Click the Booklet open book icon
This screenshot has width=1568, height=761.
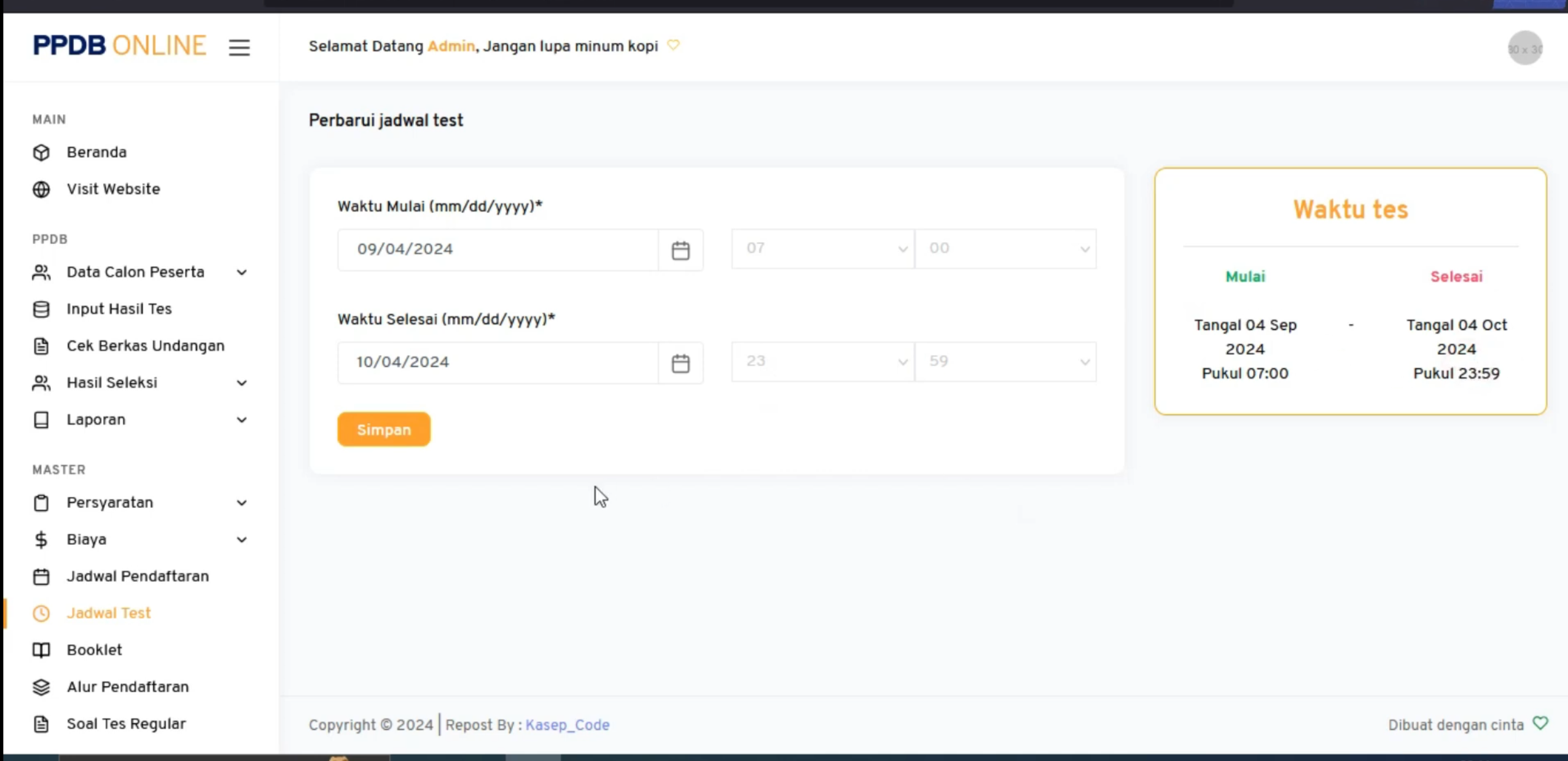(41, 650)
